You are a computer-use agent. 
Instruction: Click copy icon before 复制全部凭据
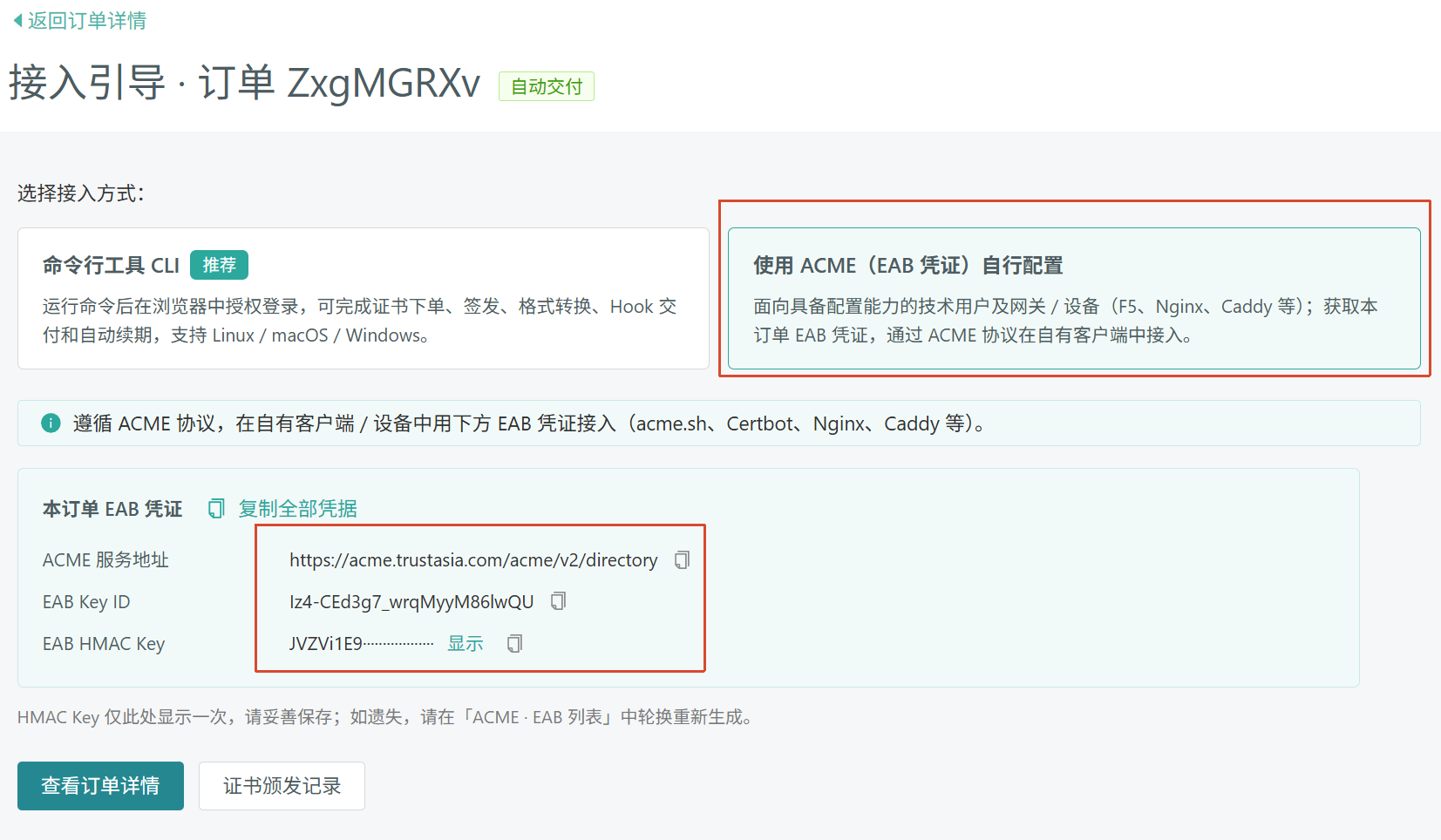click(x=216, y=508)
